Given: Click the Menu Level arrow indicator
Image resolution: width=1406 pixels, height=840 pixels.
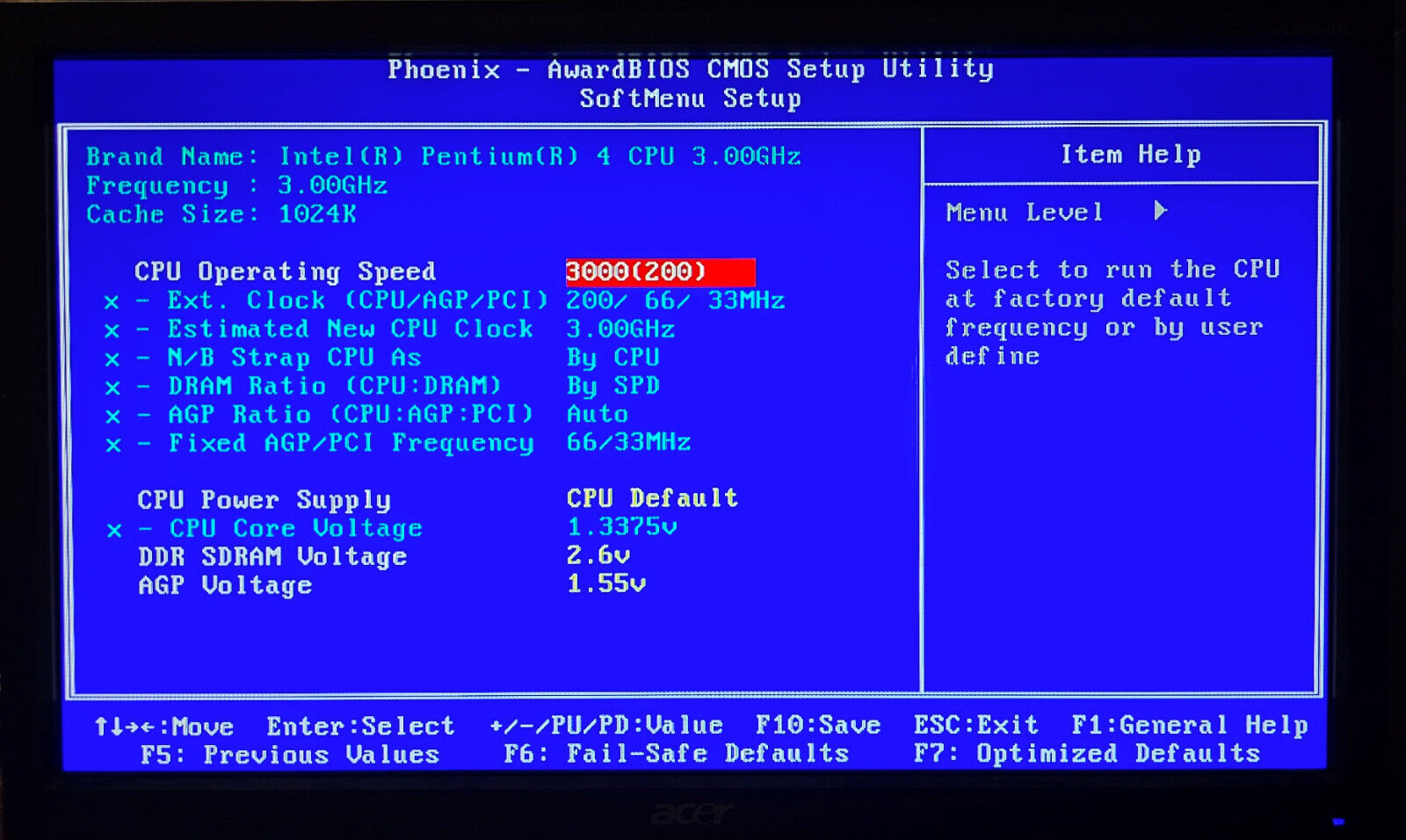Looking at the screenshot, I should coord(1160,211).
